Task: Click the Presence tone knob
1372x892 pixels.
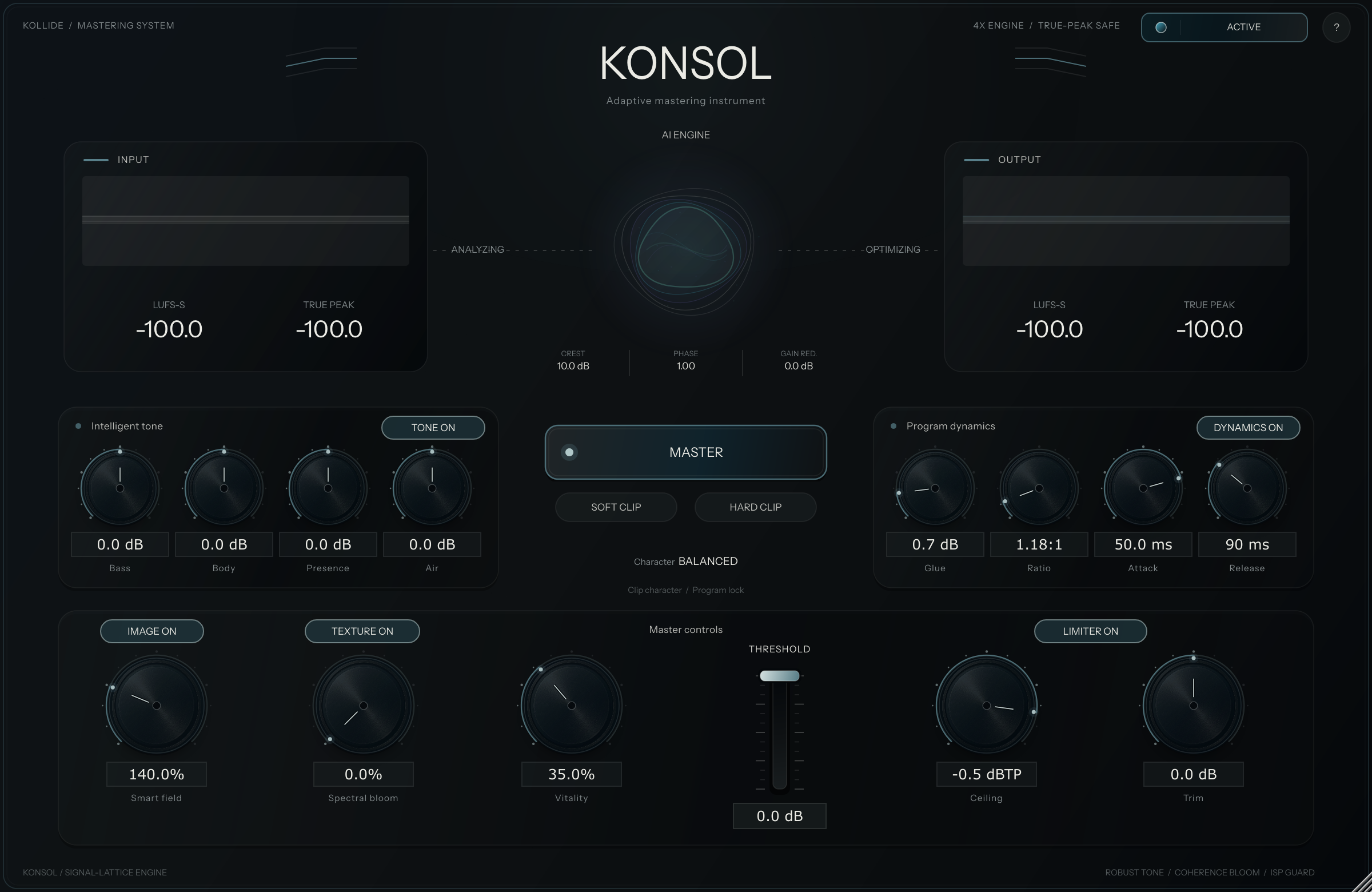Action: click(328, 488)
